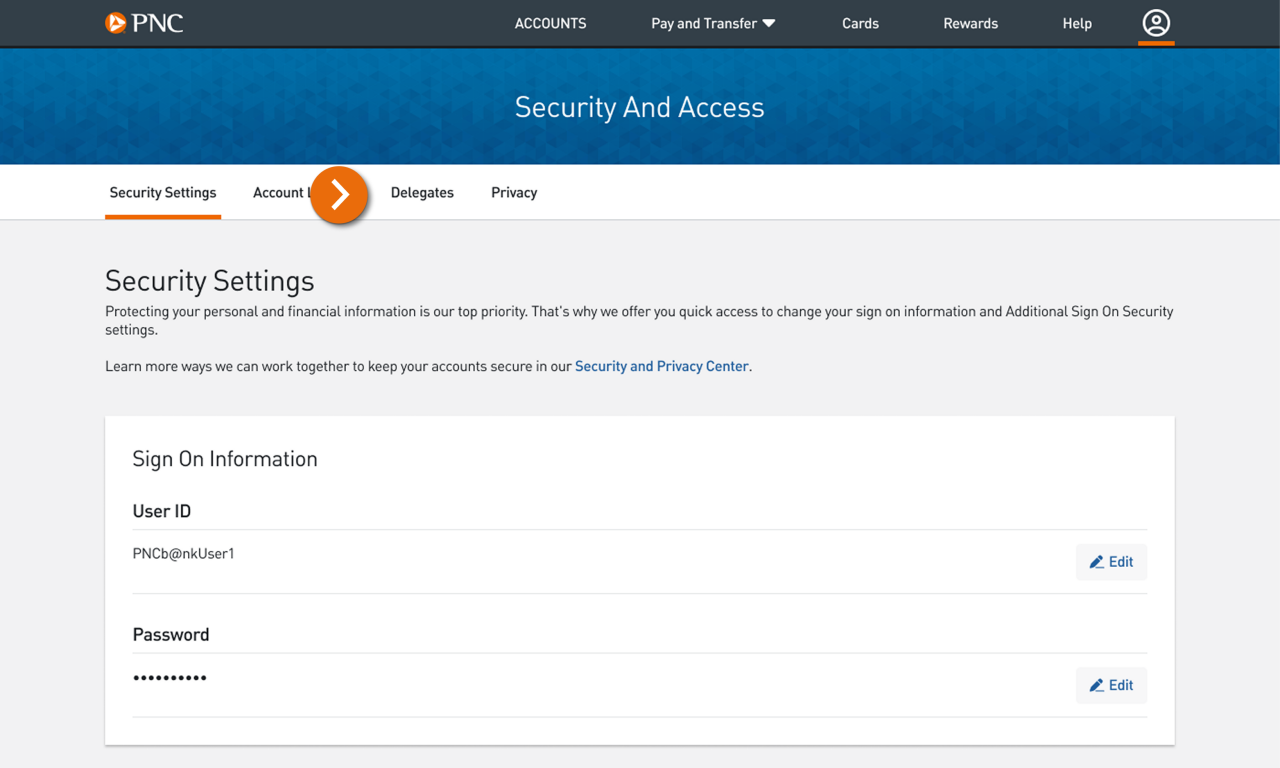The width and height of the screenshot is (1280, 768).
Task: Open the Privacy tab
Action: pos(513,192)
